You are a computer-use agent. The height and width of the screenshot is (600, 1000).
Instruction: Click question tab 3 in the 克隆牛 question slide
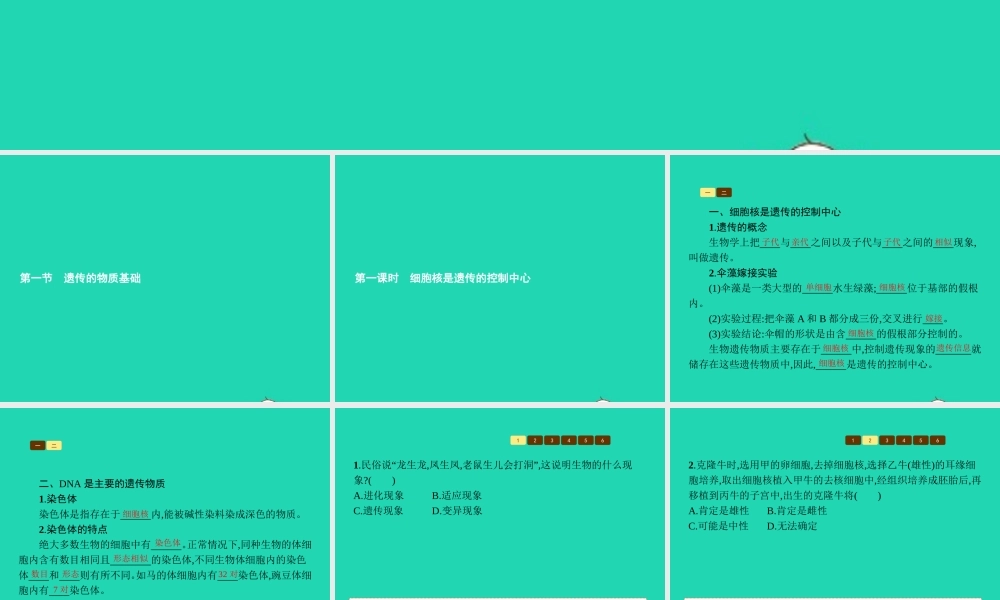pos(886,441)
